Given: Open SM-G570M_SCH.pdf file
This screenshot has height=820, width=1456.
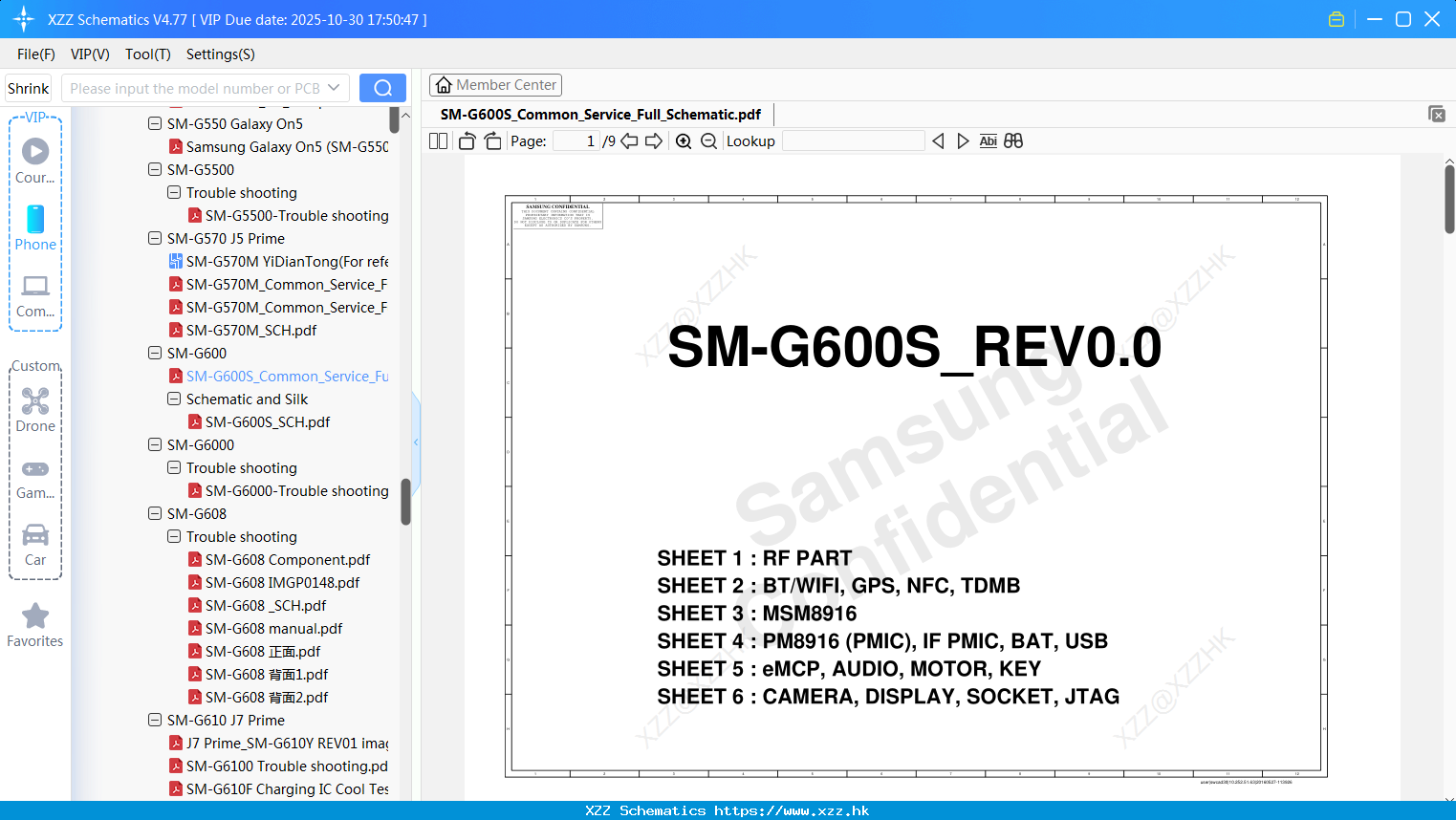Looking at the screenshot, I should tap(251, 330).
